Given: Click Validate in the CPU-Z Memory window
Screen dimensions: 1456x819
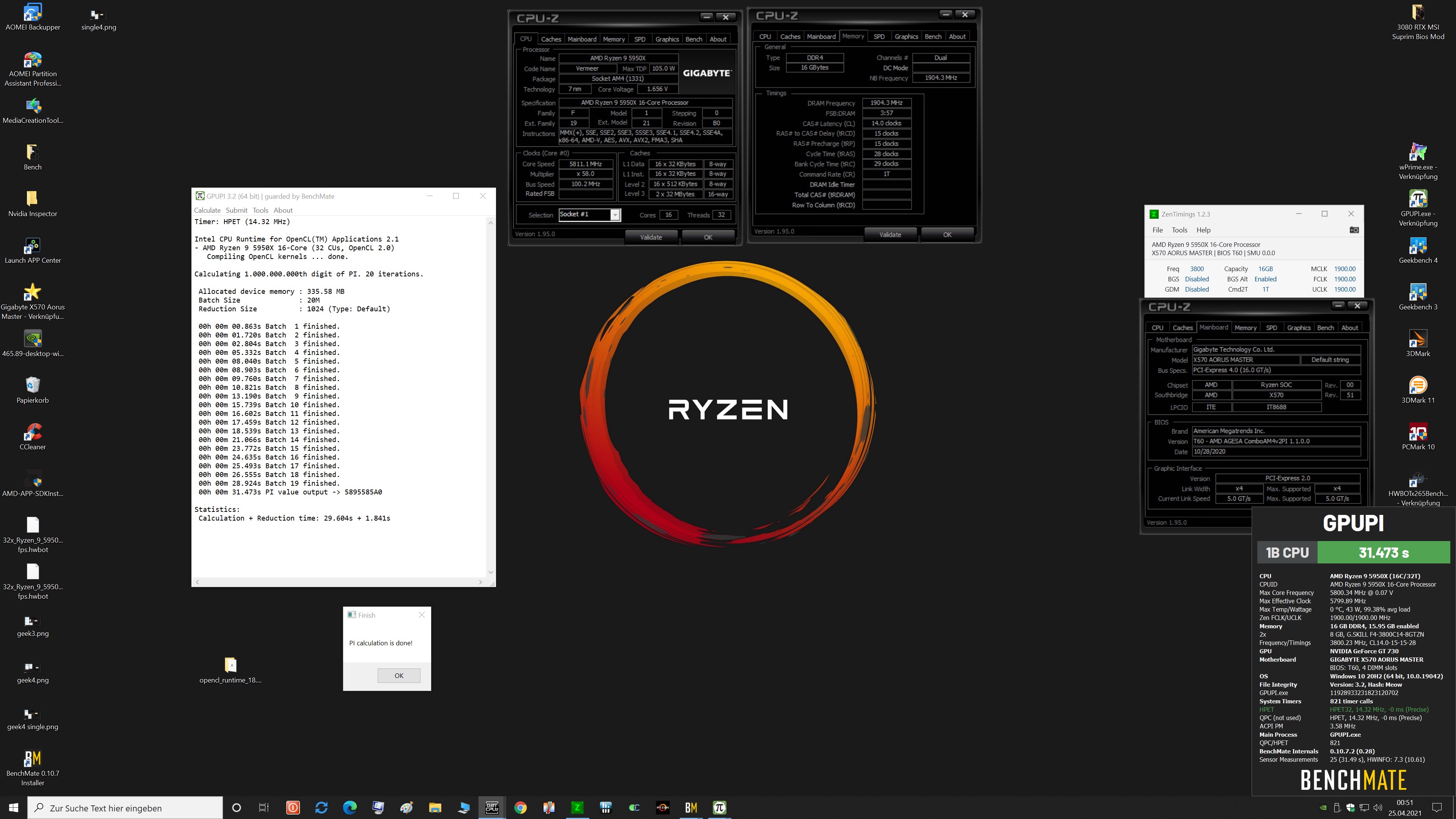Looking at the screenshot, I should (890, 235).
